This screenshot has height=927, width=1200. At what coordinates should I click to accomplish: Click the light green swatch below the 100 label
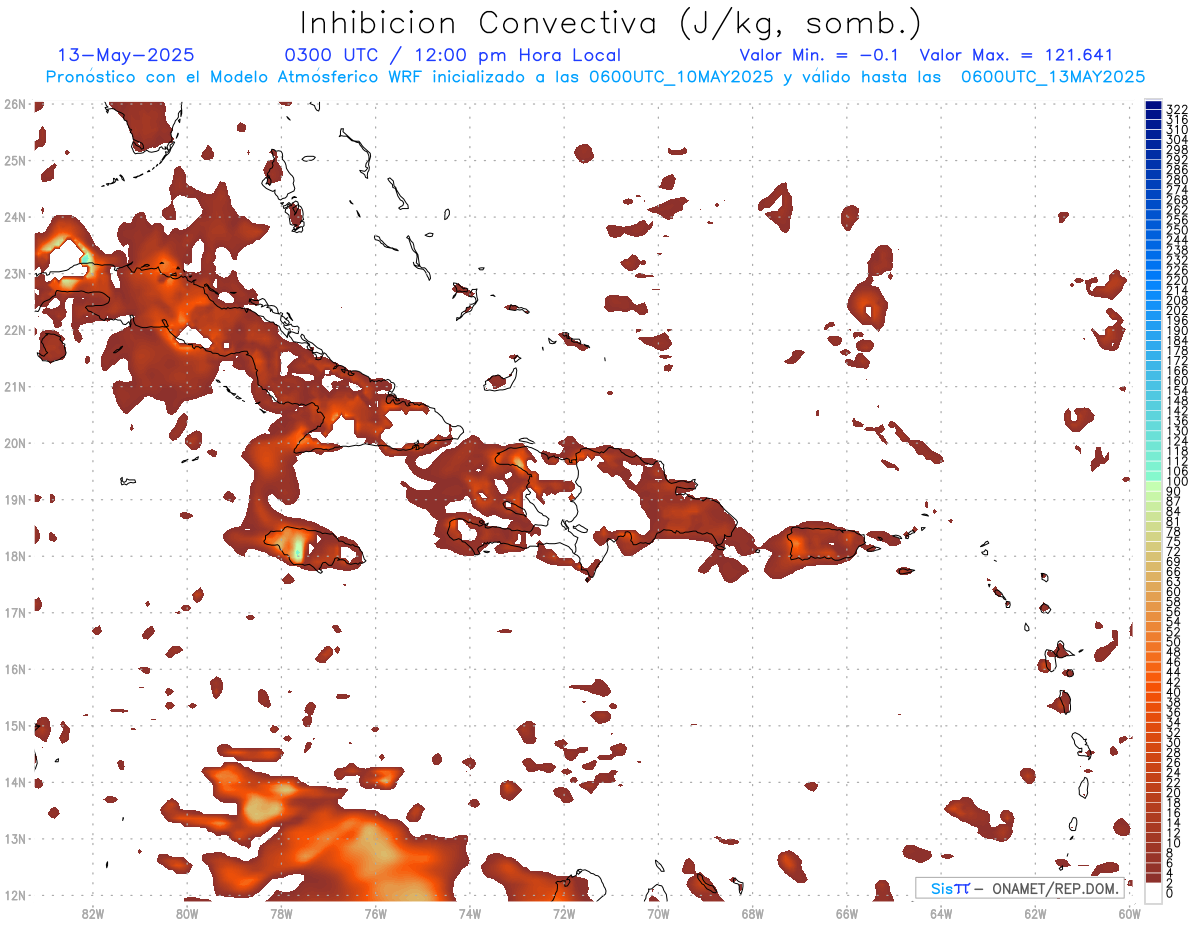point(1153,486)
